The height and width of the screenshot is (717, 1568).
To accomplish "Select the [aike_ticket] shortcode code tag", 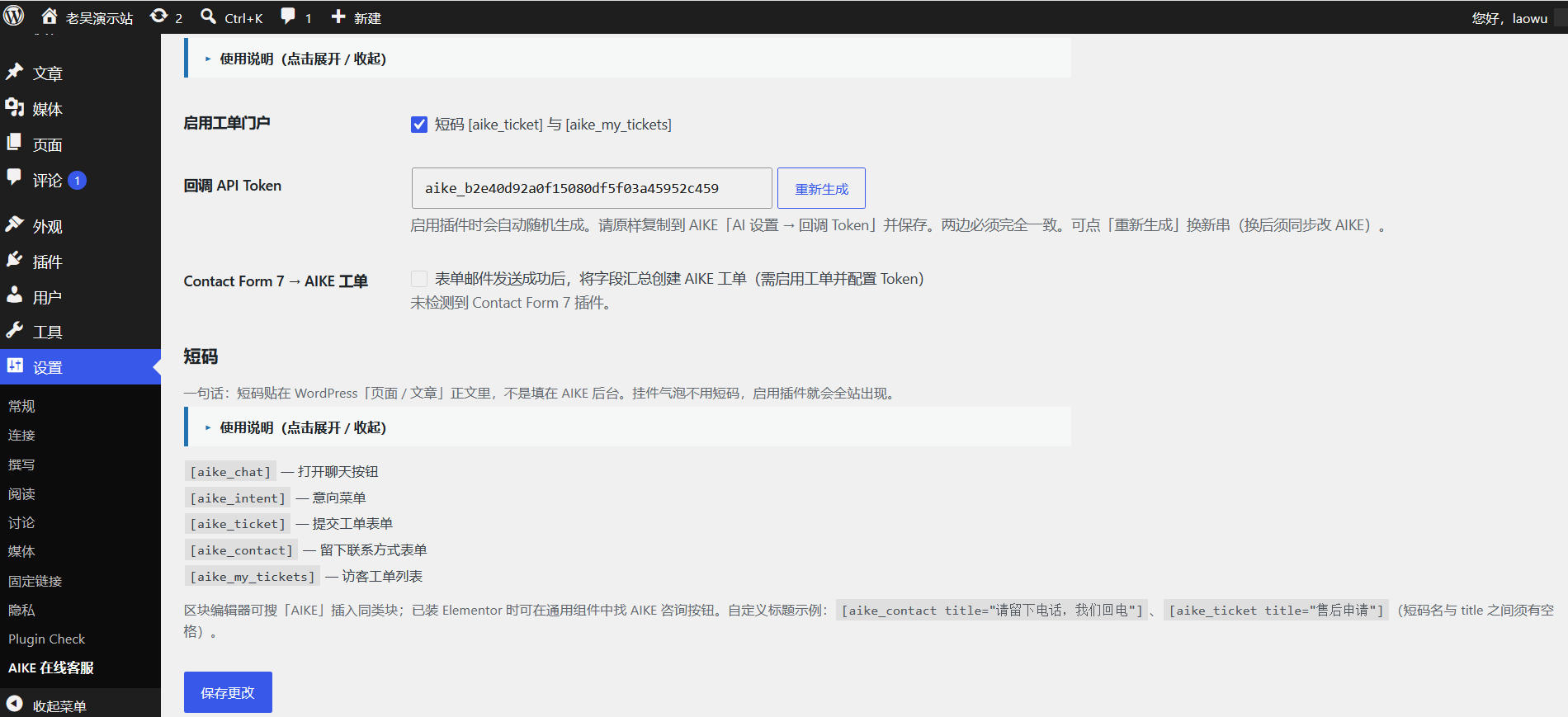I will (238, 524).
